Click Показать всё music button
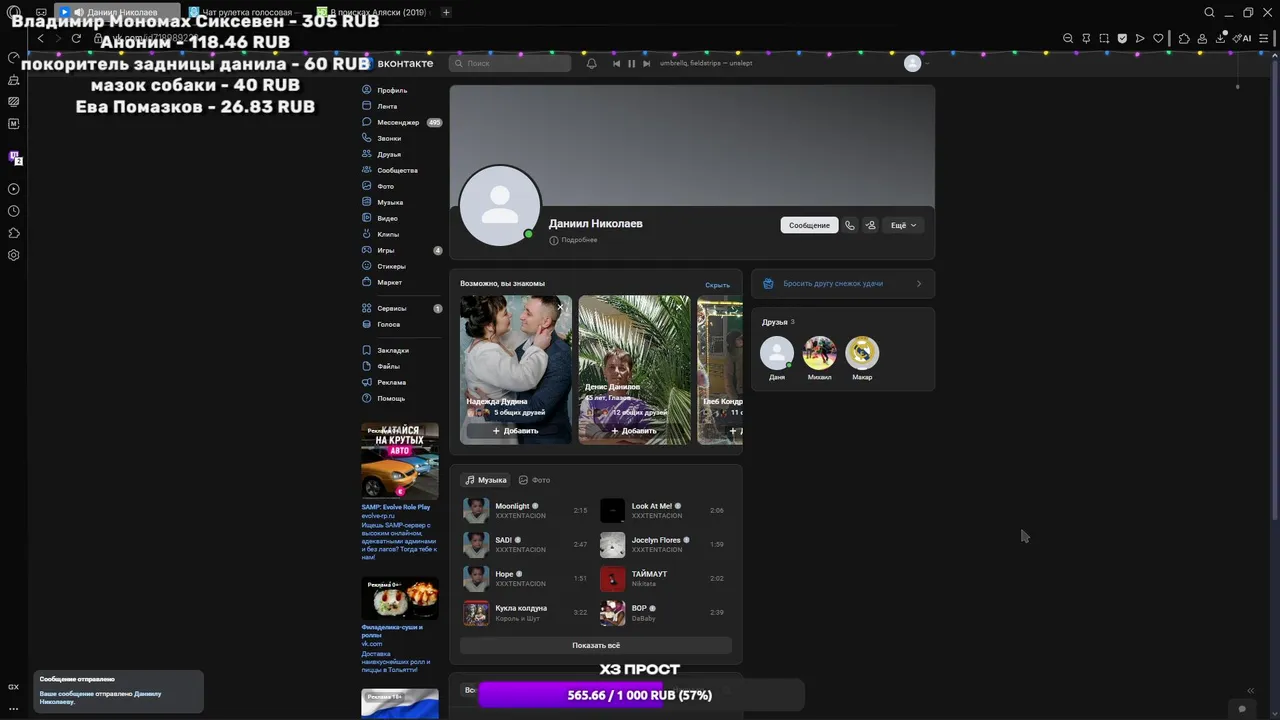Viewport: 1280px width, 720px height. pos(596,645)
